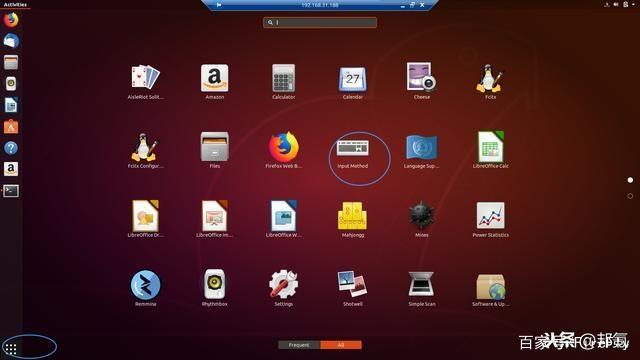Open the Input Method app
Viewport: 640px width, 360px height.
coord(353,154)
